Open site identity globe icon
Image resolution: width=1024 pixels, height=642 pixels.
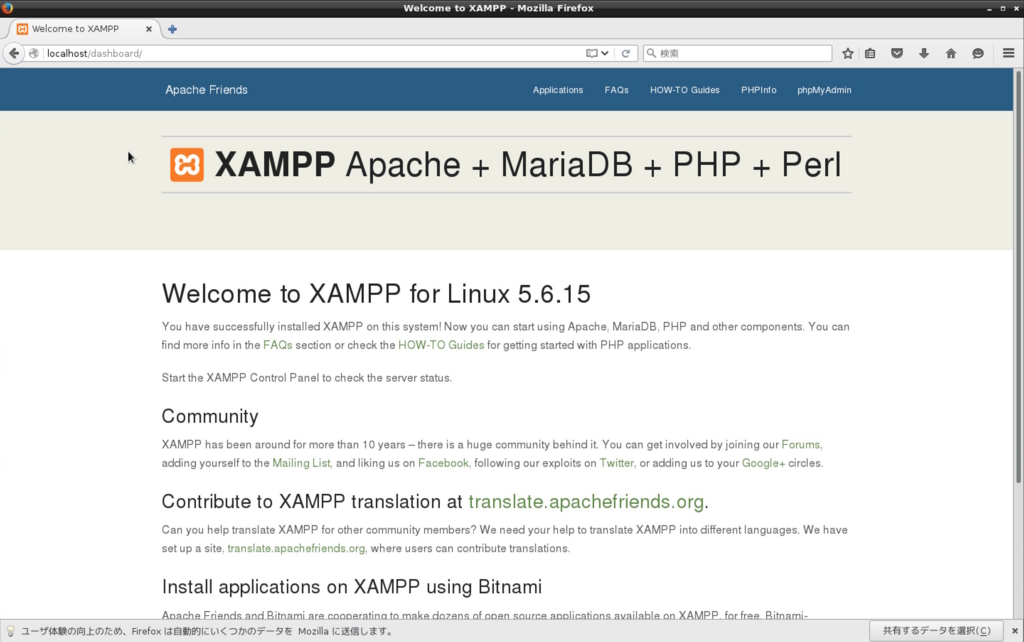click(34, 54)
